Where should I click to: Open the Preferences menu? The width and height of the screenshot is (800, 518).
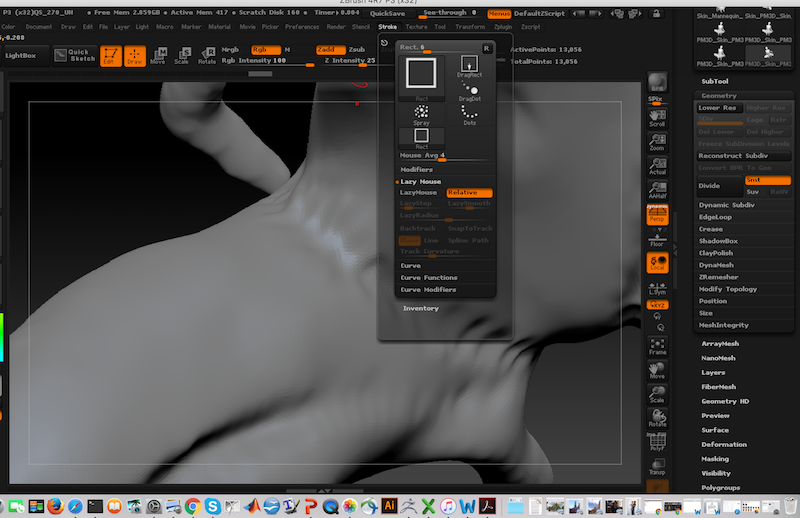pyautogui.click(x=302, y=27)
